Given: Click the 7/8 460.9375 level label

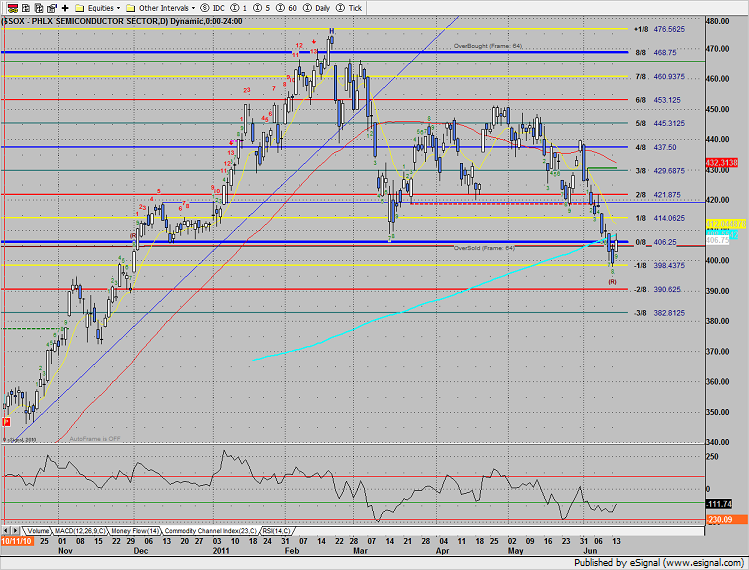Looking at the screenshot, I should [x=660, y=76].
